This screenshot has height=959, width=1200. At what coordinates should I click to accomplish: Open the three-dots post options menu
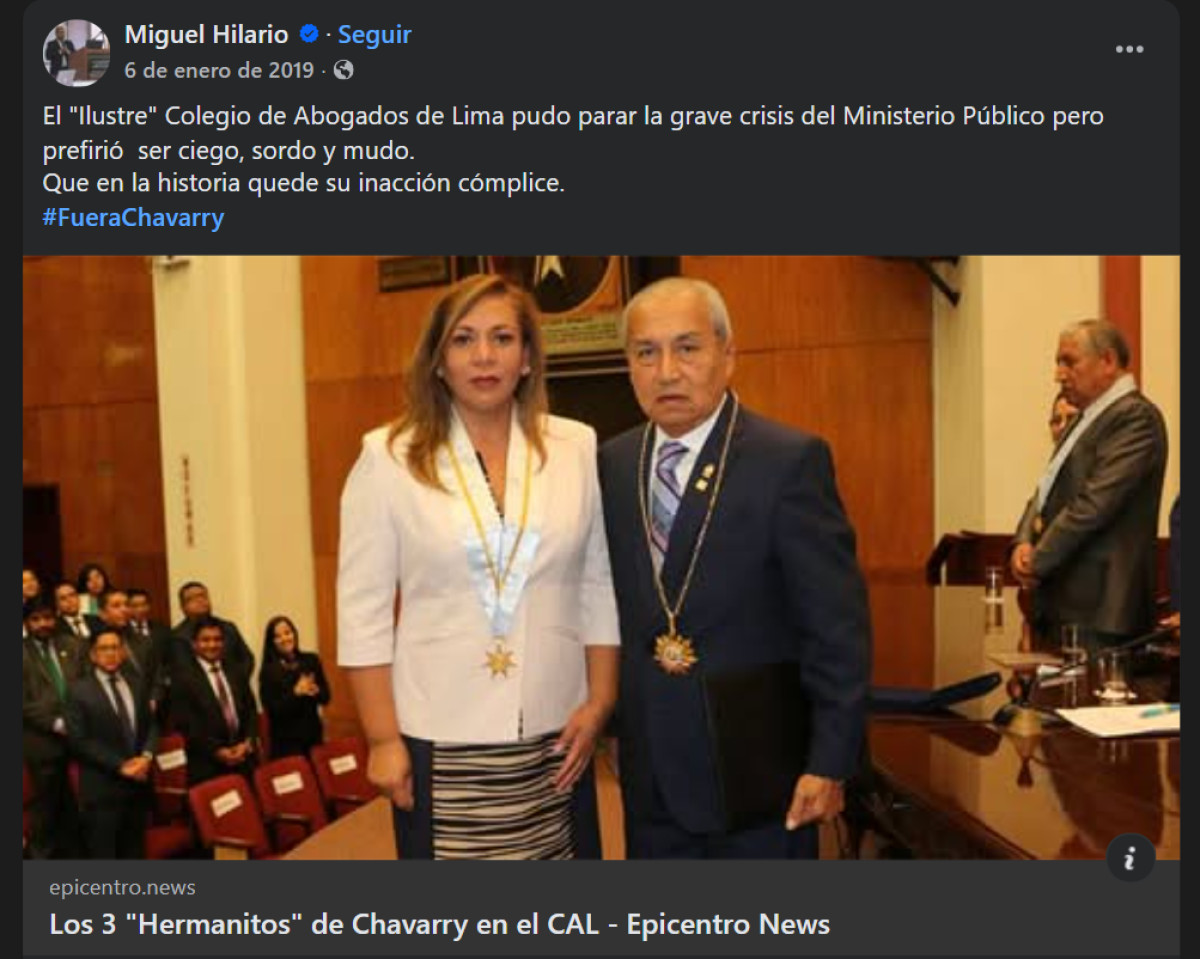pyautogui.click(x=1129, y=49)
